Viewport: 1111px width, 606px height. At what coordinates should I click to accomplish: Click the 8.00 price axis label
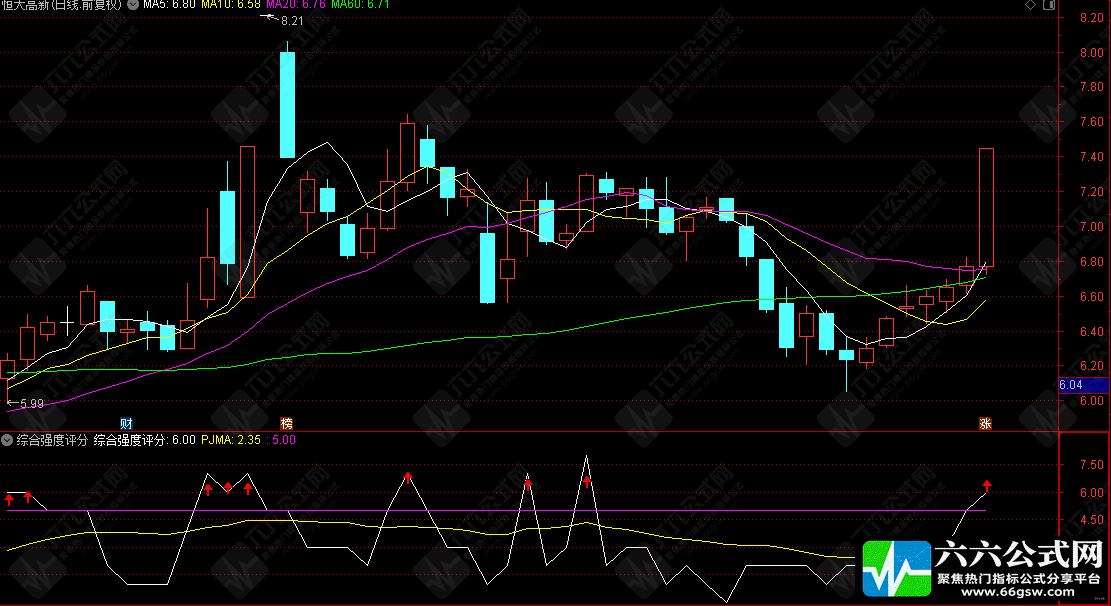pos(1091,52)
